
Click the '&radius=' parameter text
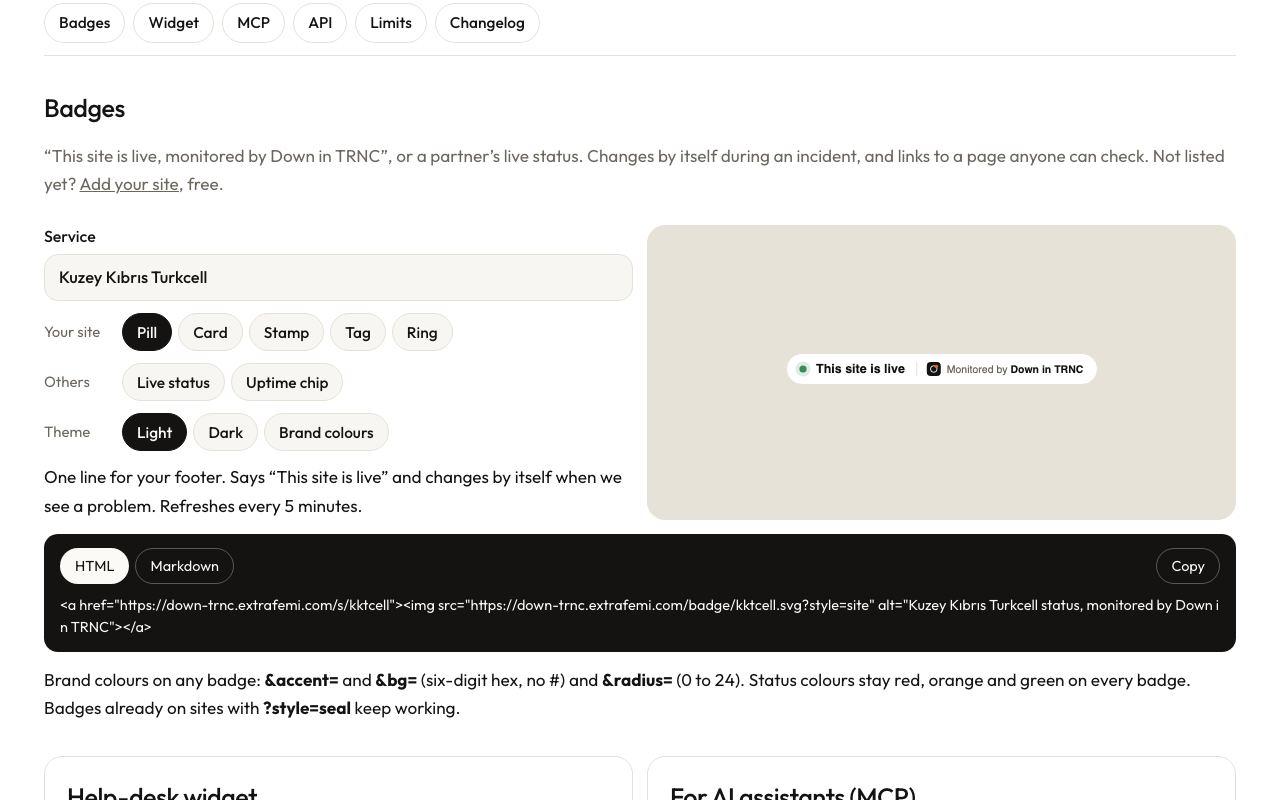(x=637, y=680)
